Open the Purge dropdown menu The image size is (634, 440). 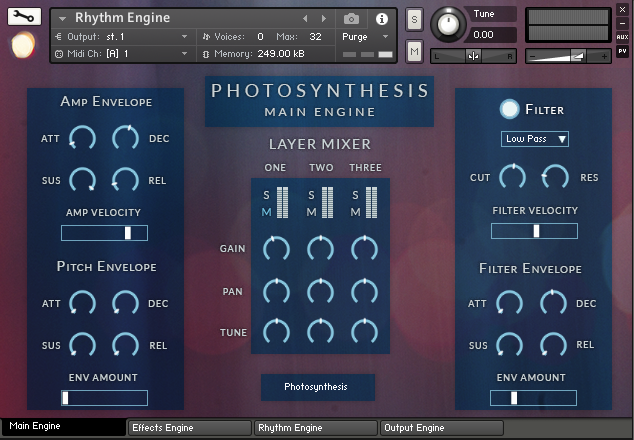365,37
